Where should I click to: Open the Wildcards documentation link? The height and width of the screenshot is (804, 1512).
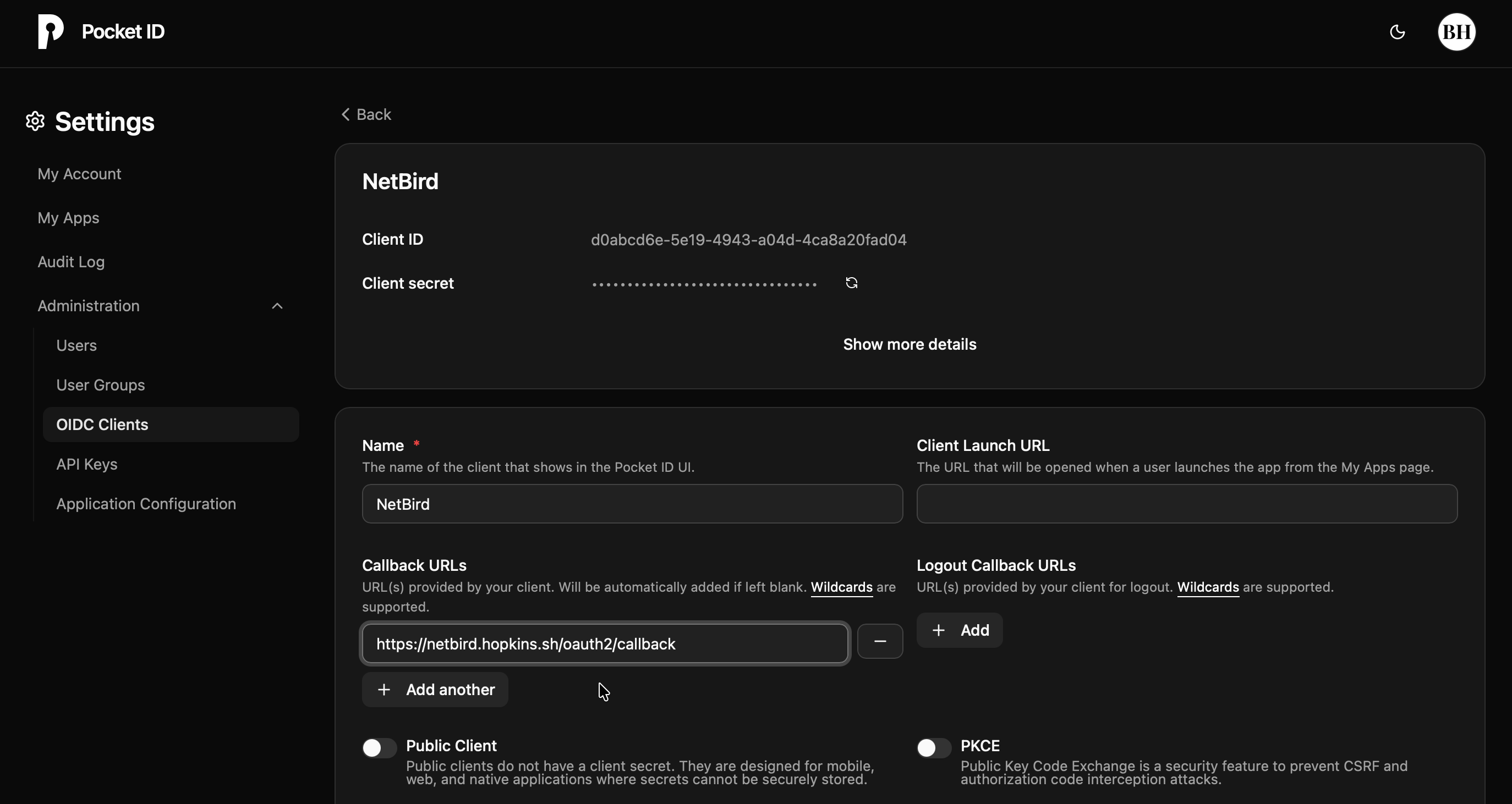841,587
